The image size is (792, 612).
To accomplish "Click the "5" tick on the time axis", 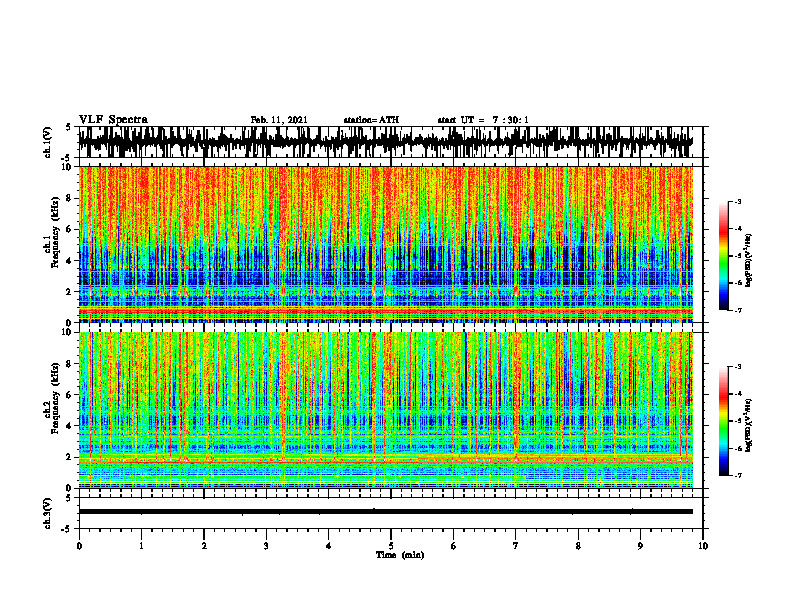I will click(391, 546).
